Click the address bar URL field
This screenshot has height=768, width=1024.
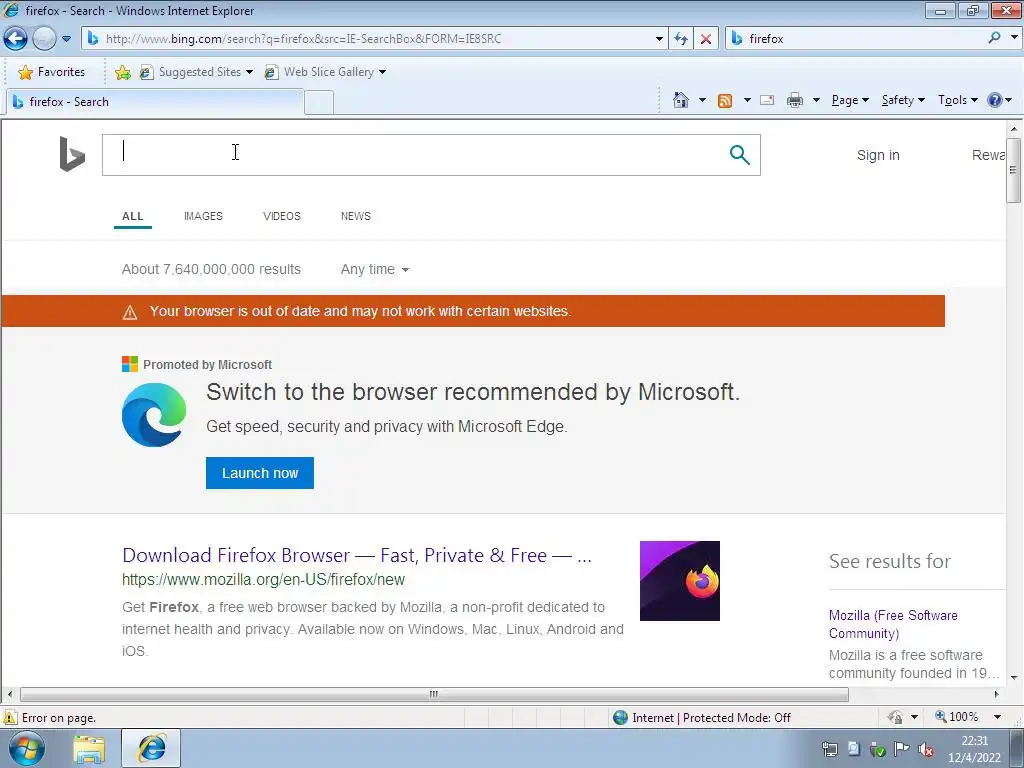tap(369, 39)
